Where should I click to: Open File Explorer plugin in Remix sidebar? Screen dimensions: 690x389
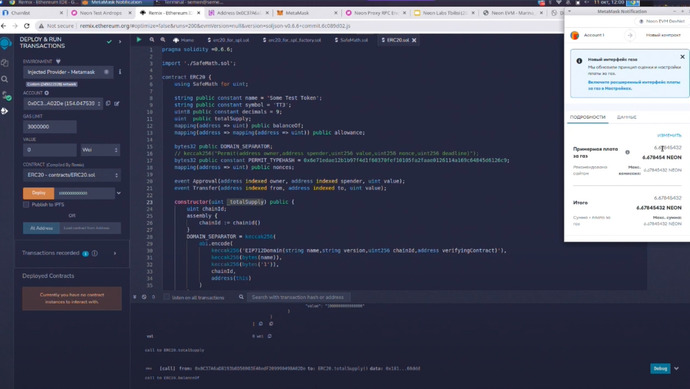[5, 63]
